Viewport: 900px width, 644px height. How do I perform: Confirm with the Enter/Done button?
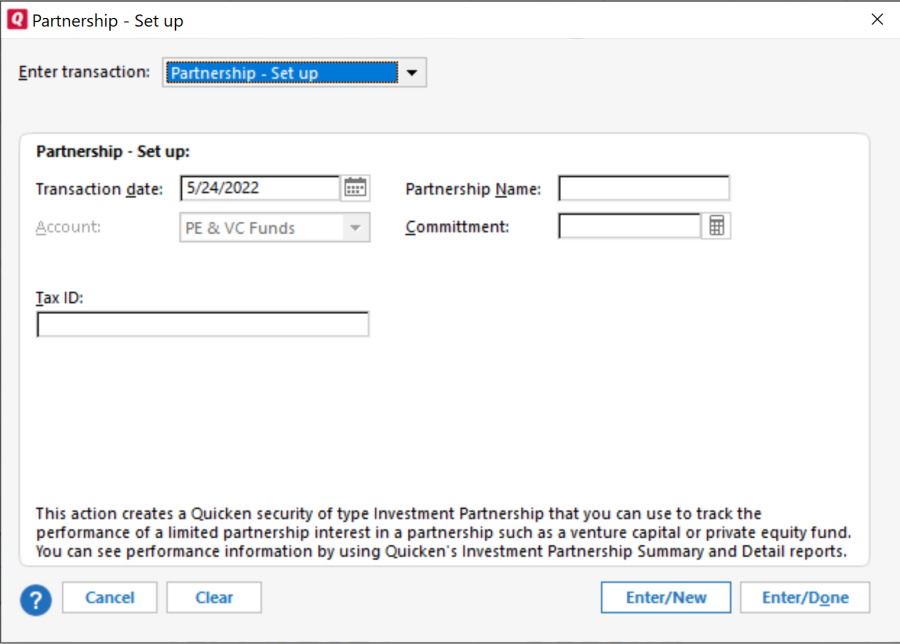point(805,598)
